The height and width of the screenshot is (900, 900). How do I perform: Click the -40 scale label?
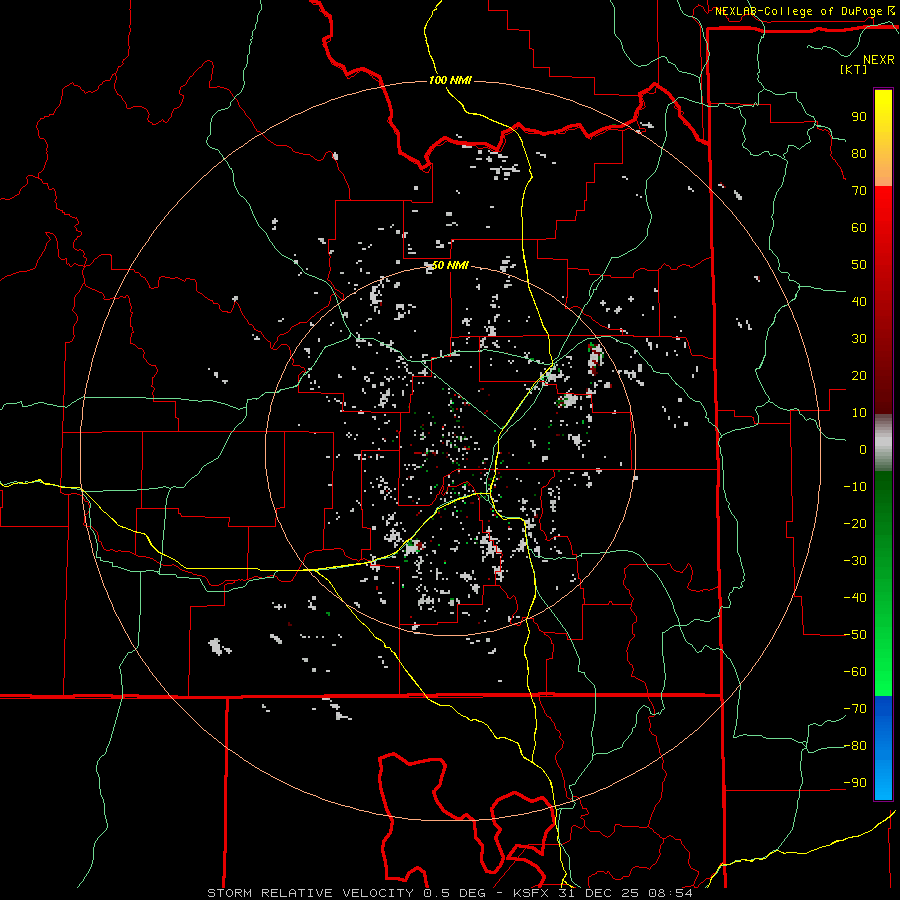point(855,598)
